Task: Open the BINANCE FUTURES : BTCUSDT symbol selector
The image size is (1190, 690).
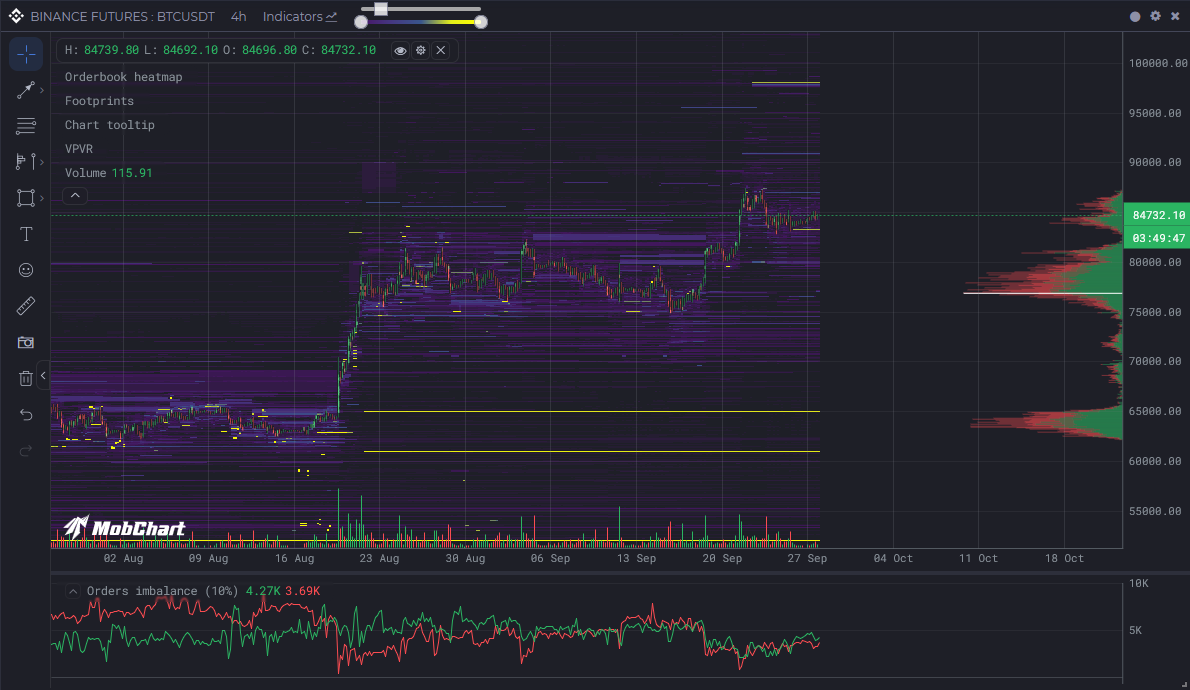Action: click(123, 16)
